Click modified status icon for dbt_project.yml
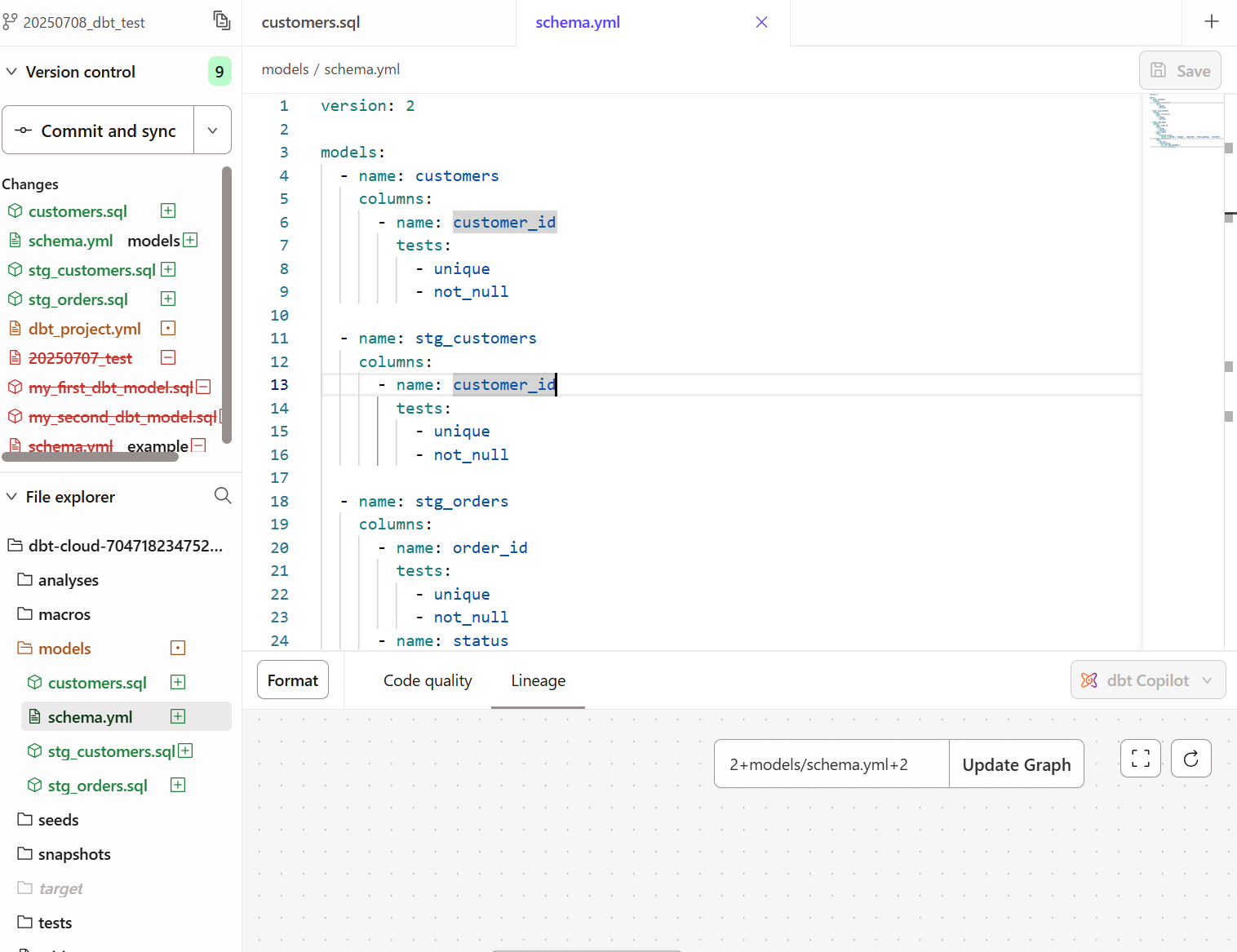 point(168,328)
